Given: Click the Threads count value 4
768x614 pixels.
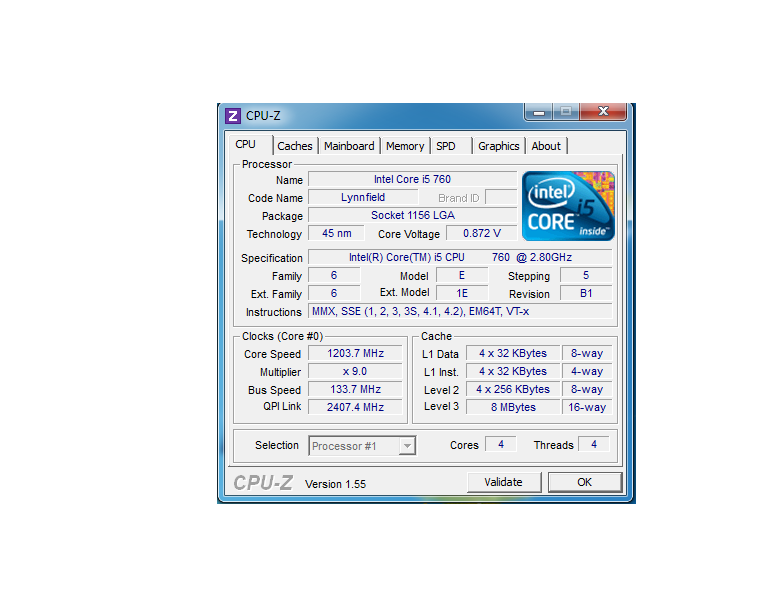Looking at the screenshot, I should 594,444.
